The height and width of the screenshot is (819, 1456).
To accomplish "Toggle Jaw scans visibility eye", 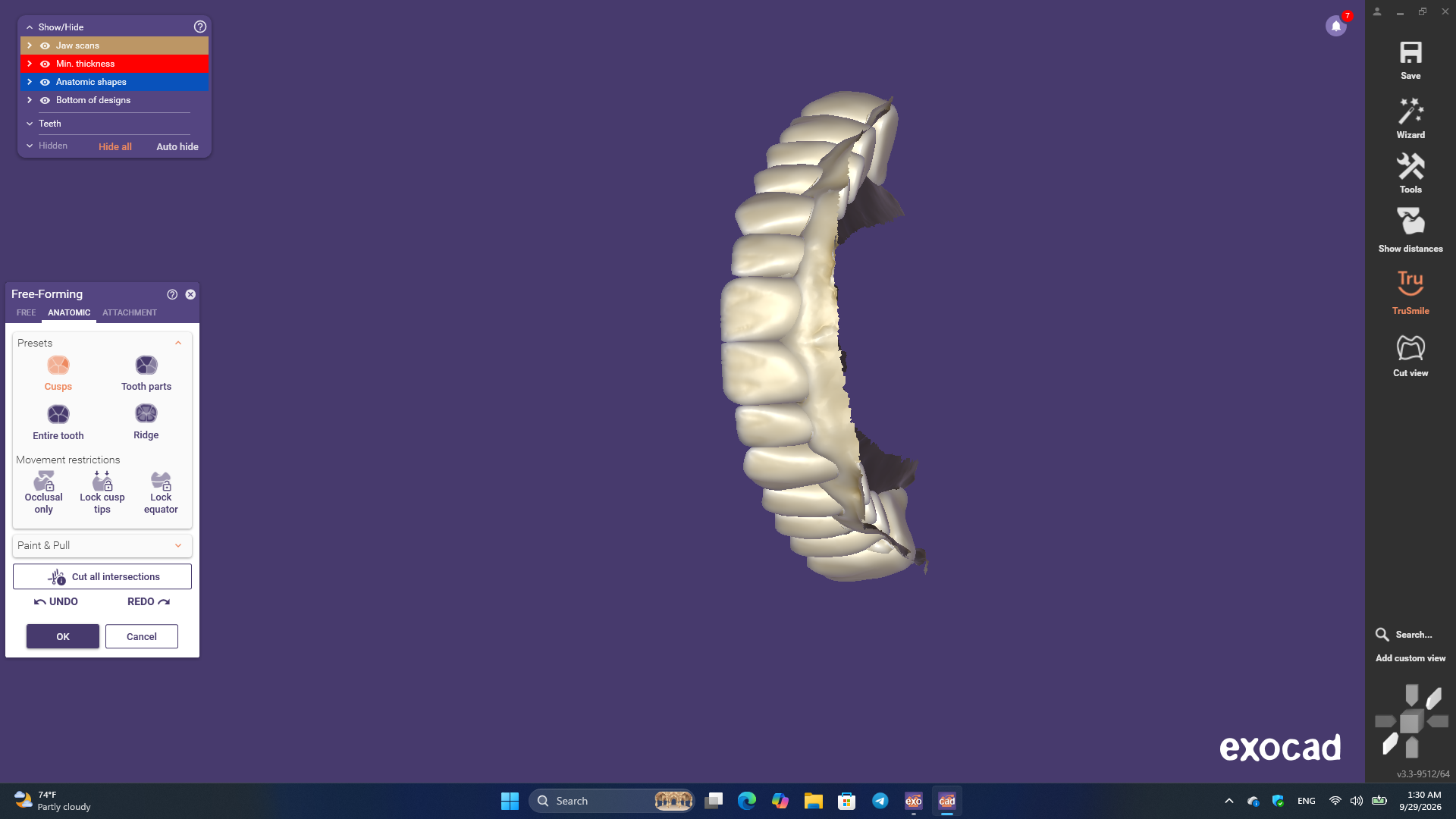I will 45,45.
